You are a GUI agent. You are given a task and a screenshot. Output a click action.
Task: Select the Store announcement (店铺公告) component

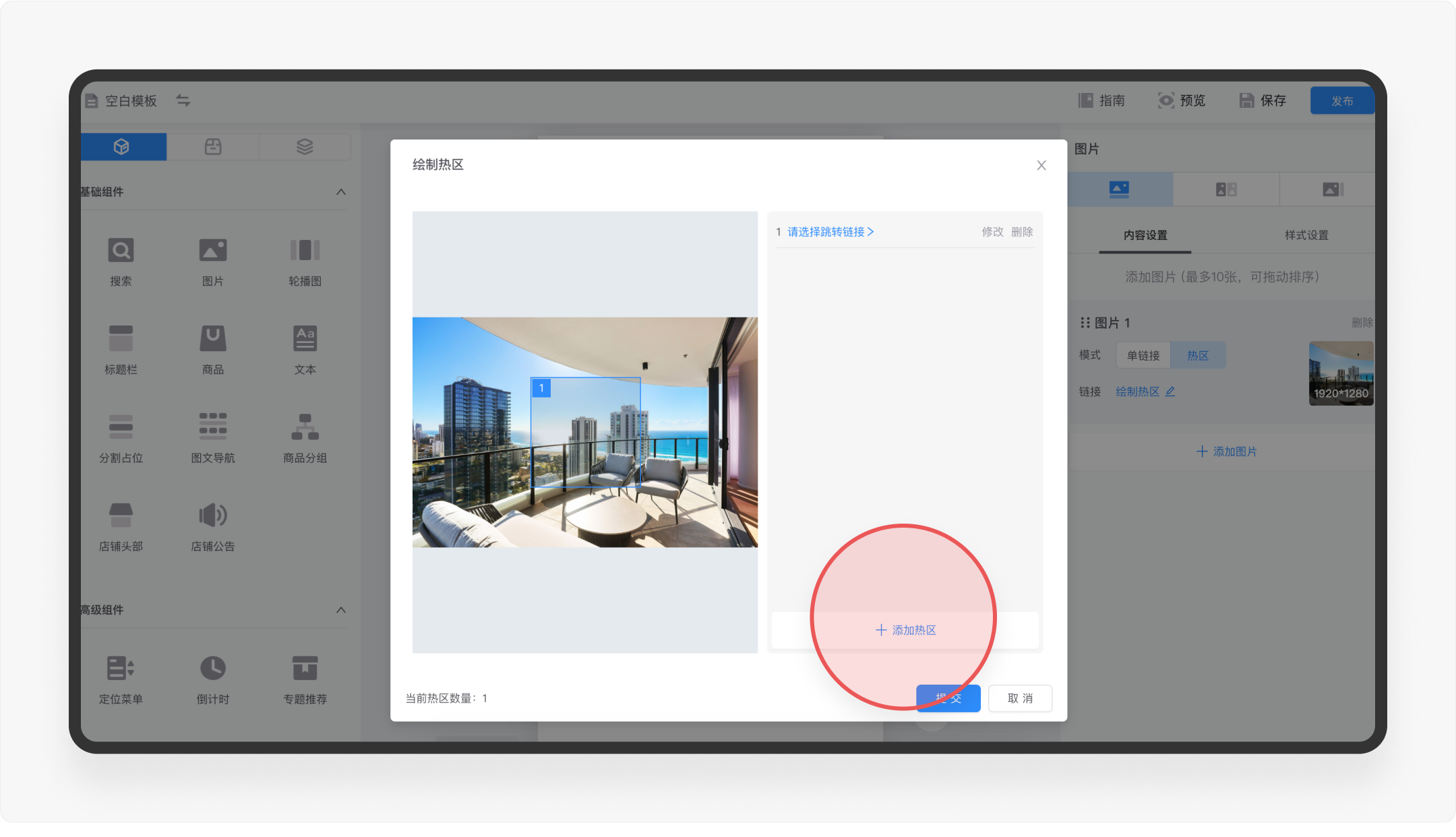tap(213, 526)
